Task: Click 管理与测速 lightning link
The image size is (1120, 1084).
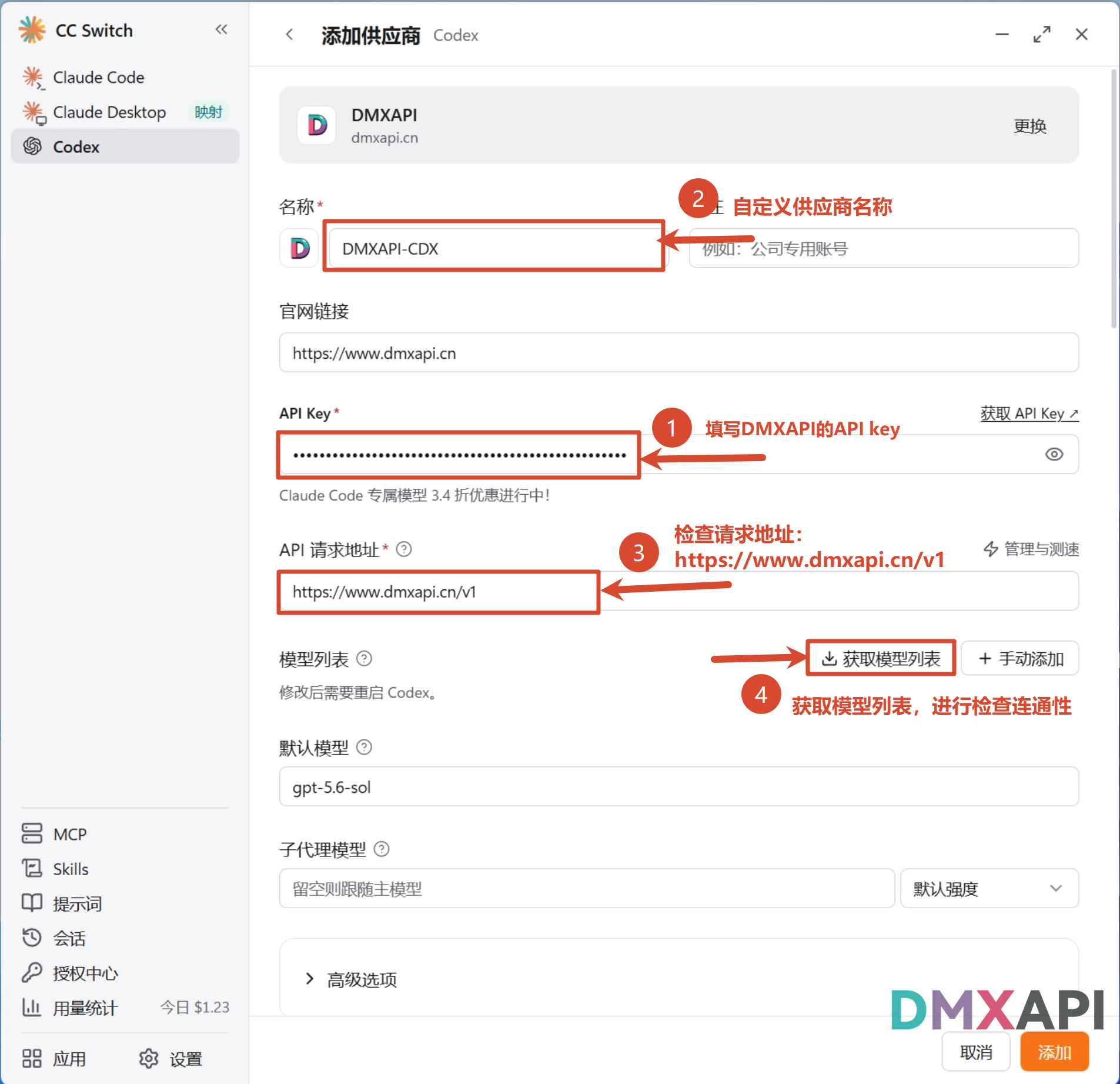Action: pyautogui.click(x=1031, y=549)
